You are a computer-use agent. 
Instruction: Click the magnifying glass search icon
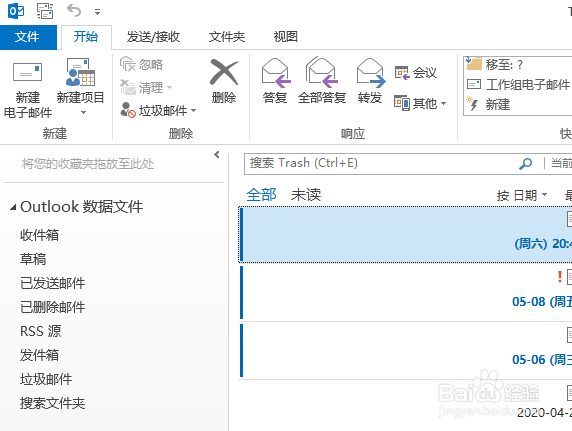[x=526, y=163]
